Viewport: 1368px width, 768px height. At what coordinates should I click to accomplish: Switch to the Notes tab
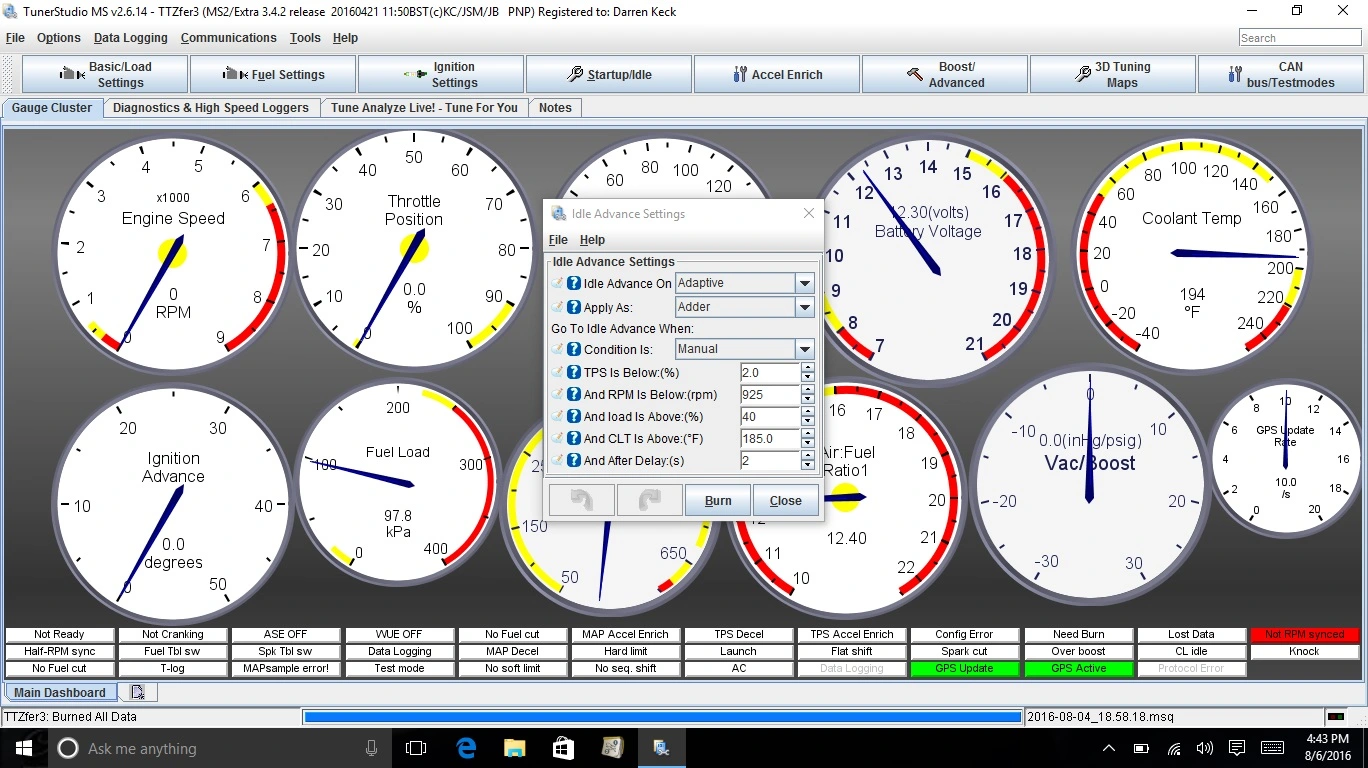pyautogui.click(x=555, y=108)
